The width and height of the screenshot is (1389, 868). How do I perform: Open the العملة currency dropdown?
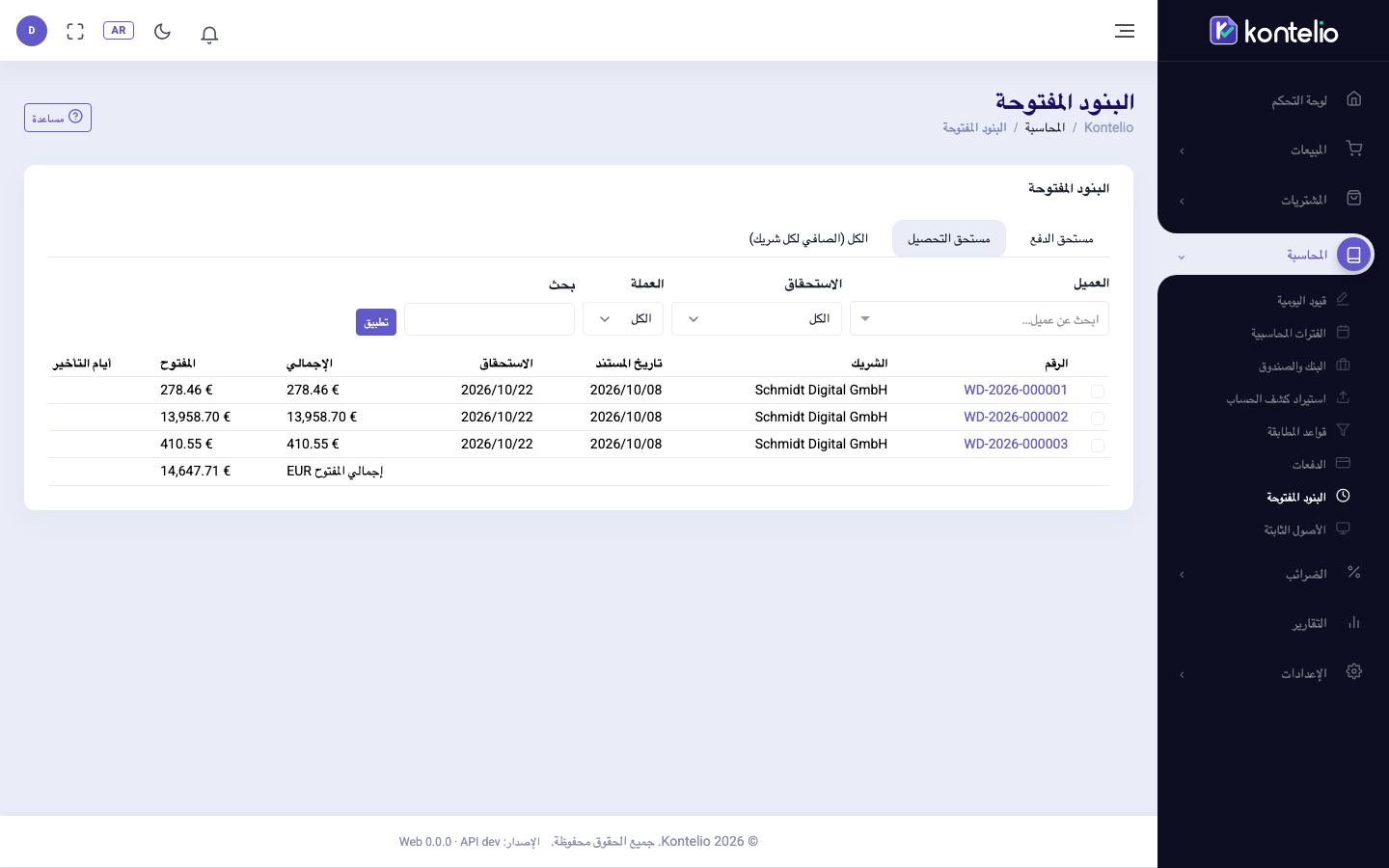point(623,319)
